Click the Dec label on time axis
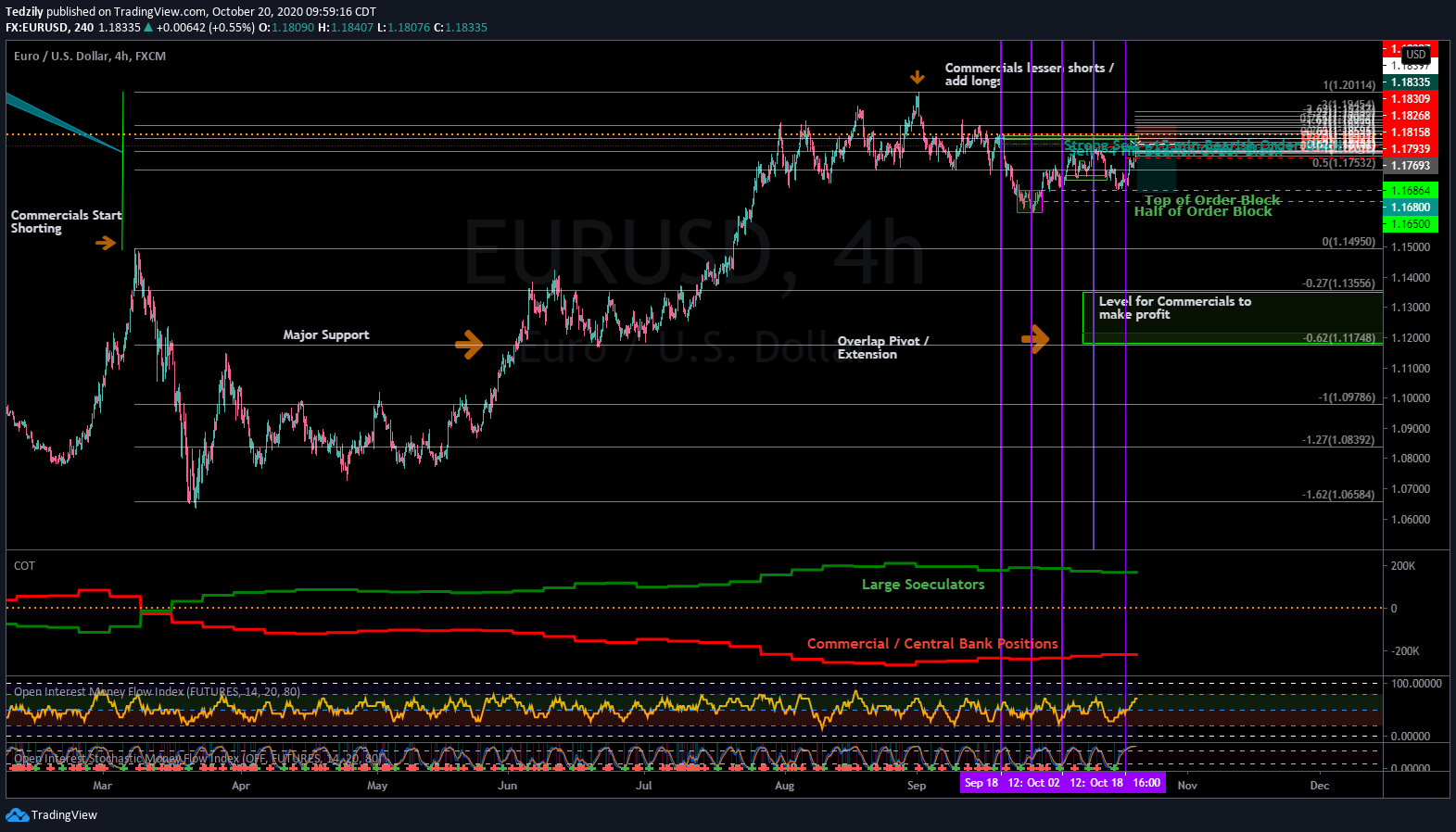Image resolution: width=1456 pixels, height=832 pixels. point(1320,786)
